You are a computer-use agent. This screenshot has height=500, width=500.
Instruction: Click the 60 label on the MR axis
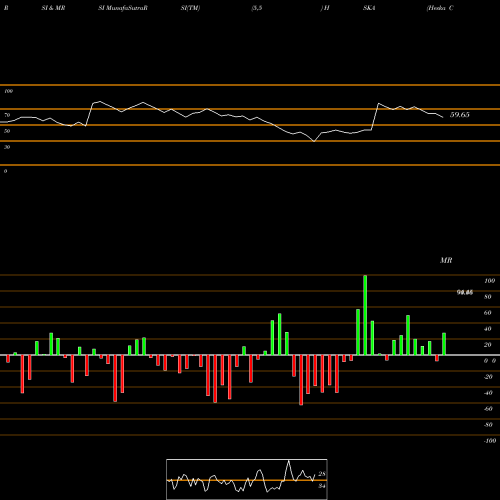(488, 313)
